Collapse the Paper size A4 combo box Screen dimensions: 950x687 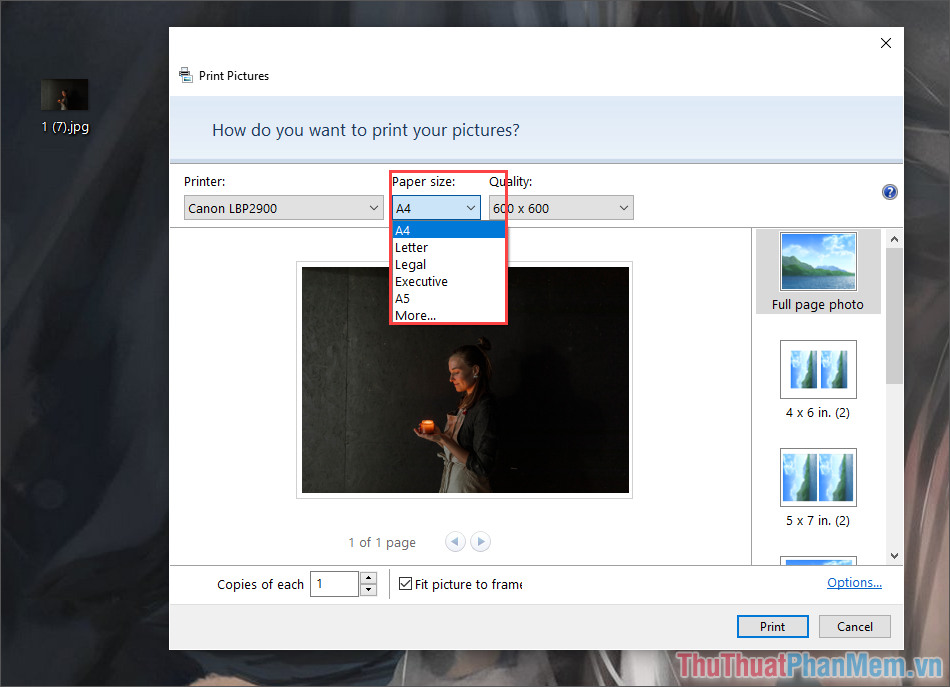(436, 208)
